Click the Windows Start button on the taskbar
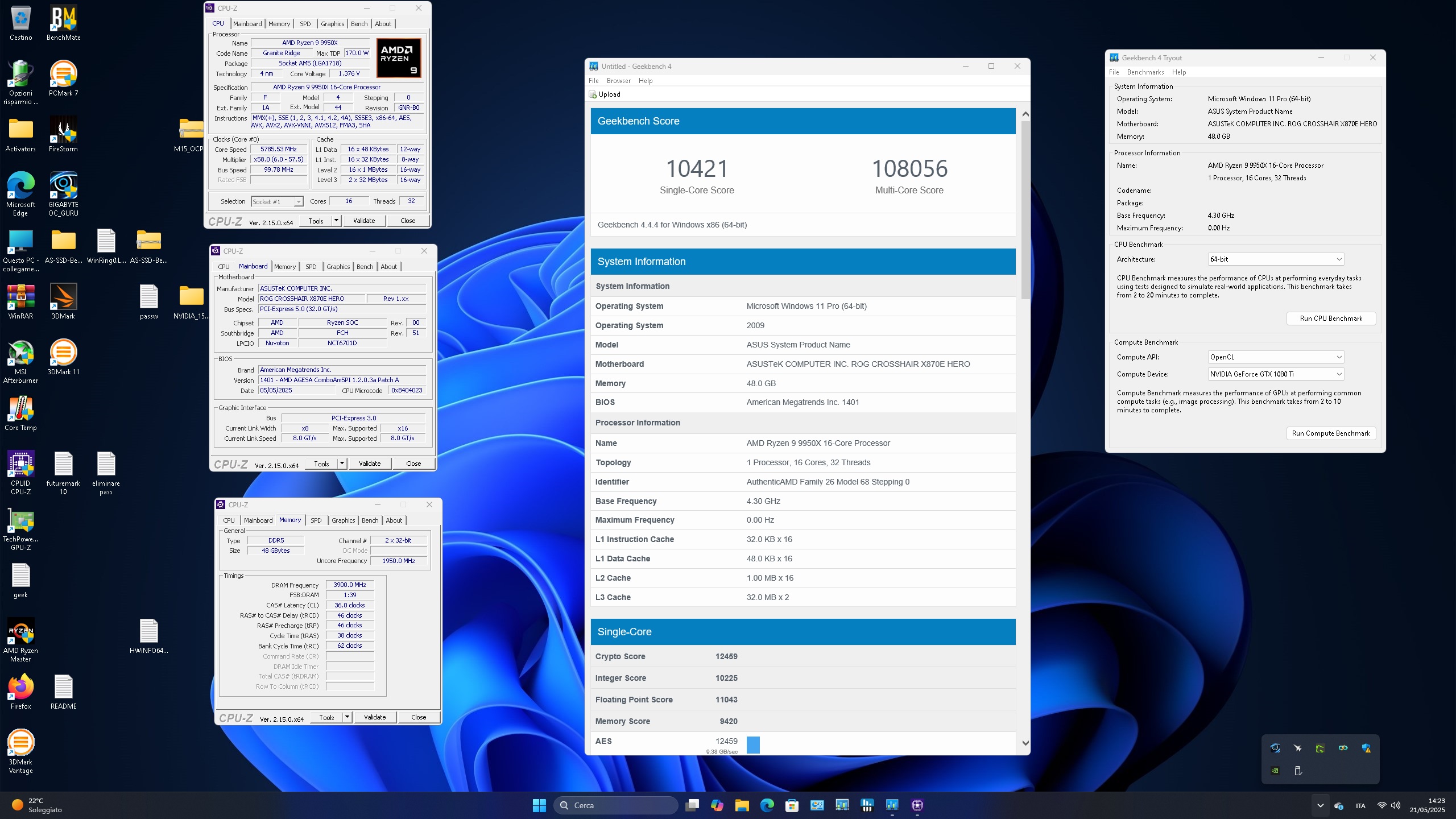Viewport: 1456px width, 819px height. pos(539,805)
